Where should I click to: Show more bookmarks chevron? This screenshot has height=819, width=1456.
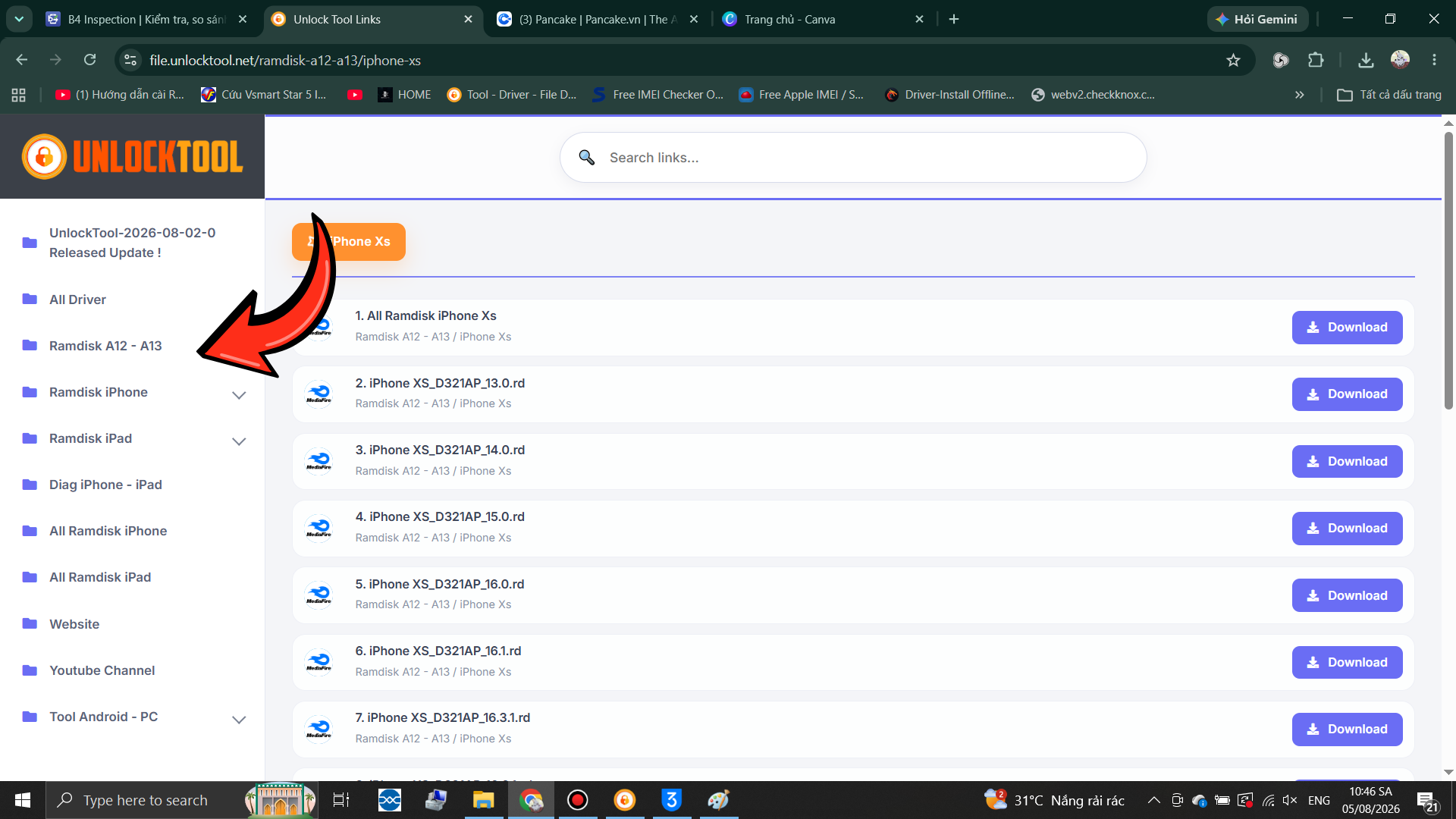pyautogui.click(x=1300, y=95)
